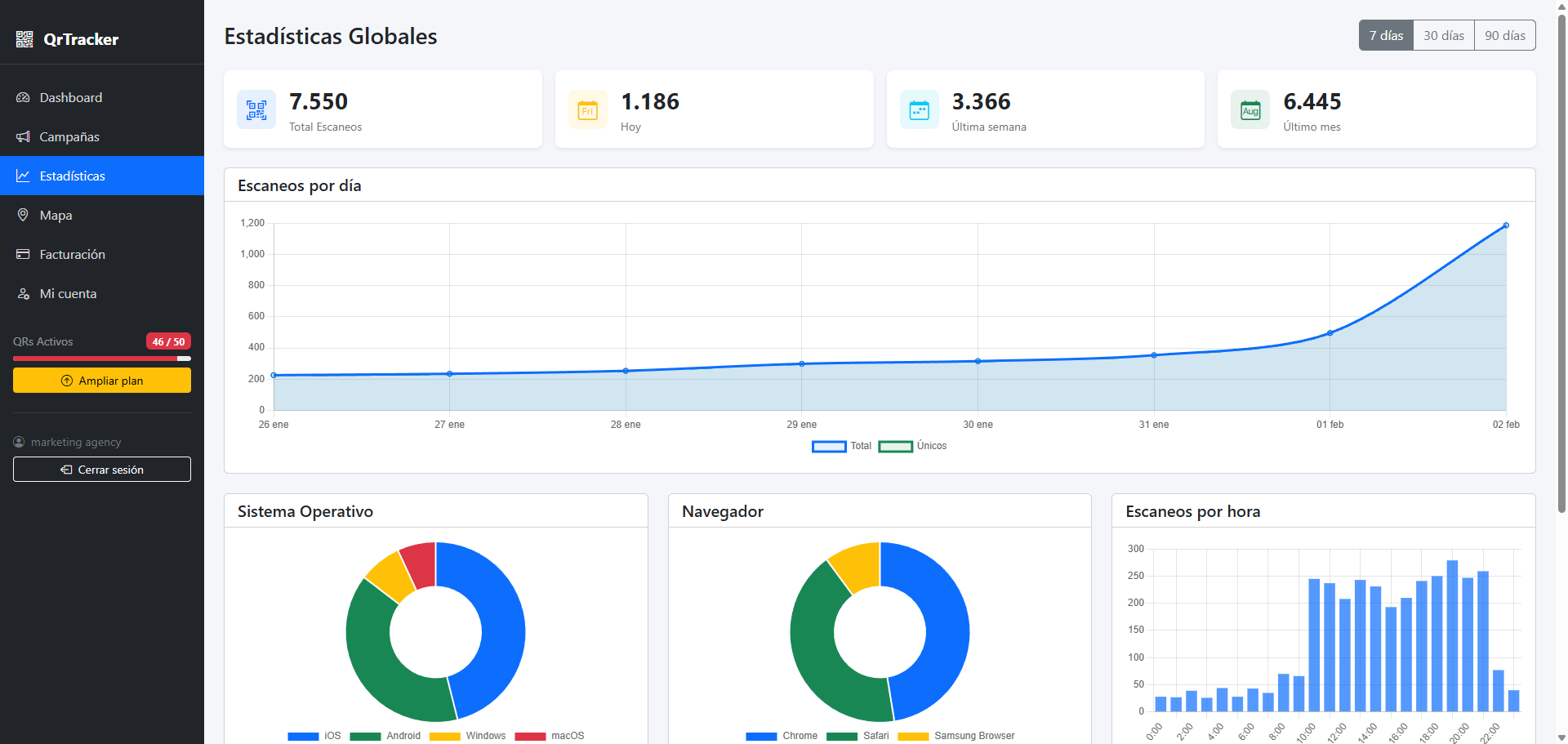
Task: Click the Estadísticas line-chart icon
Action: [x=22, y=176]
